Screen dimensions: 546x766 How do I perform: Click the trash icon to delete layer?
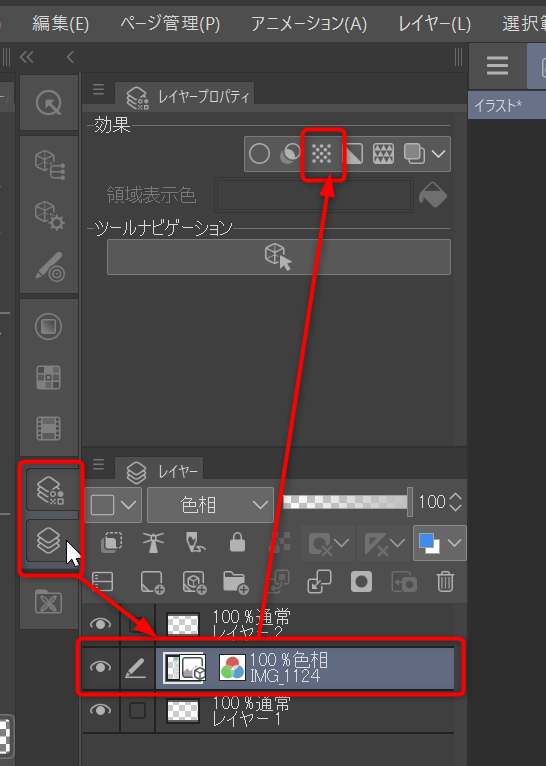click(445, 582)
